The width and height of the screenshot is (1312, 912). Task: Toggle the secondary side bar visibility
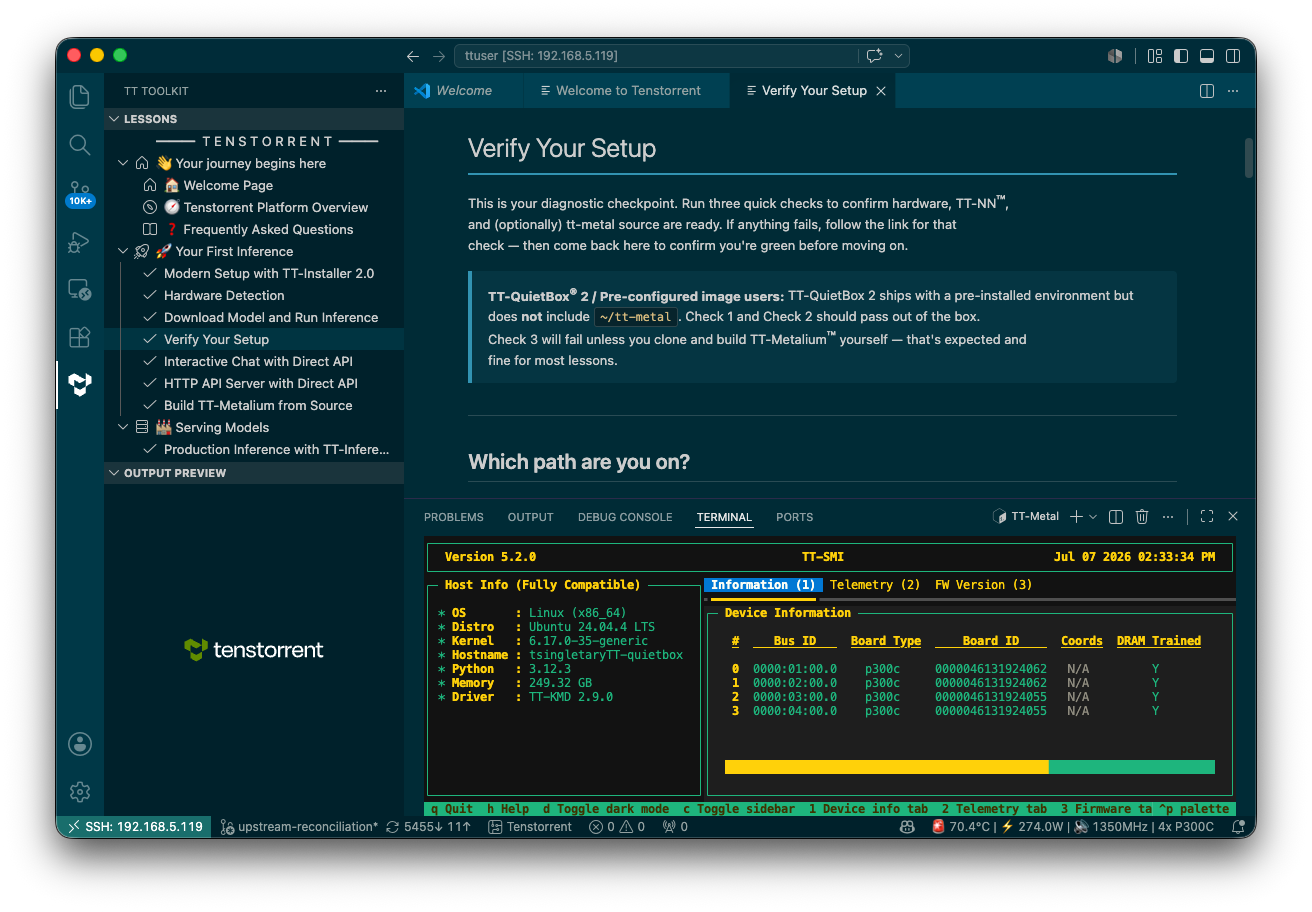(1233, 56)
